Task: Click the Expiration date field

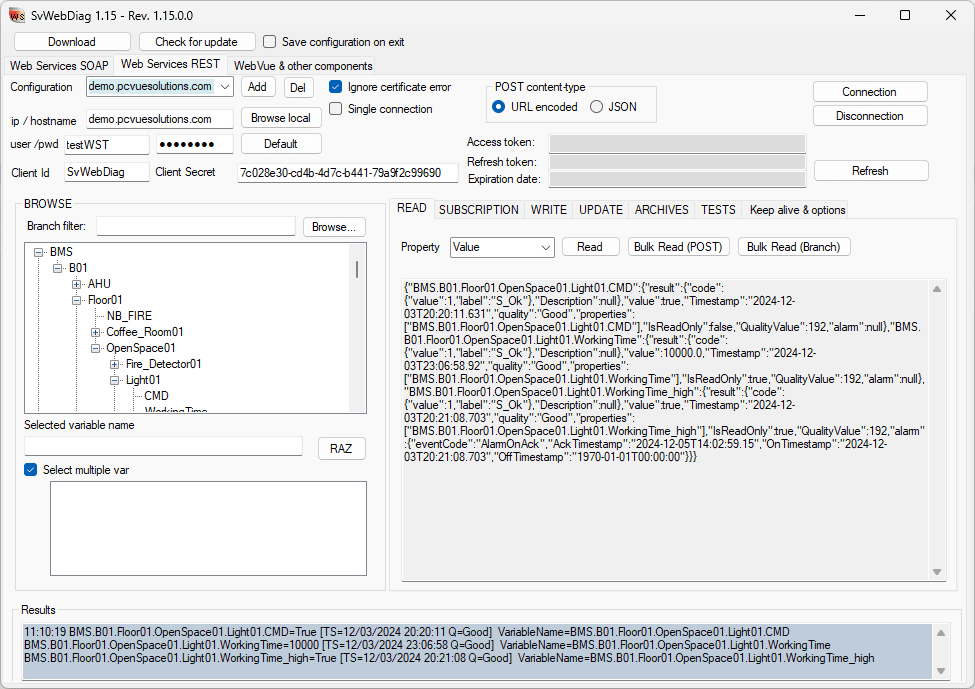Action: pos(677,179)
